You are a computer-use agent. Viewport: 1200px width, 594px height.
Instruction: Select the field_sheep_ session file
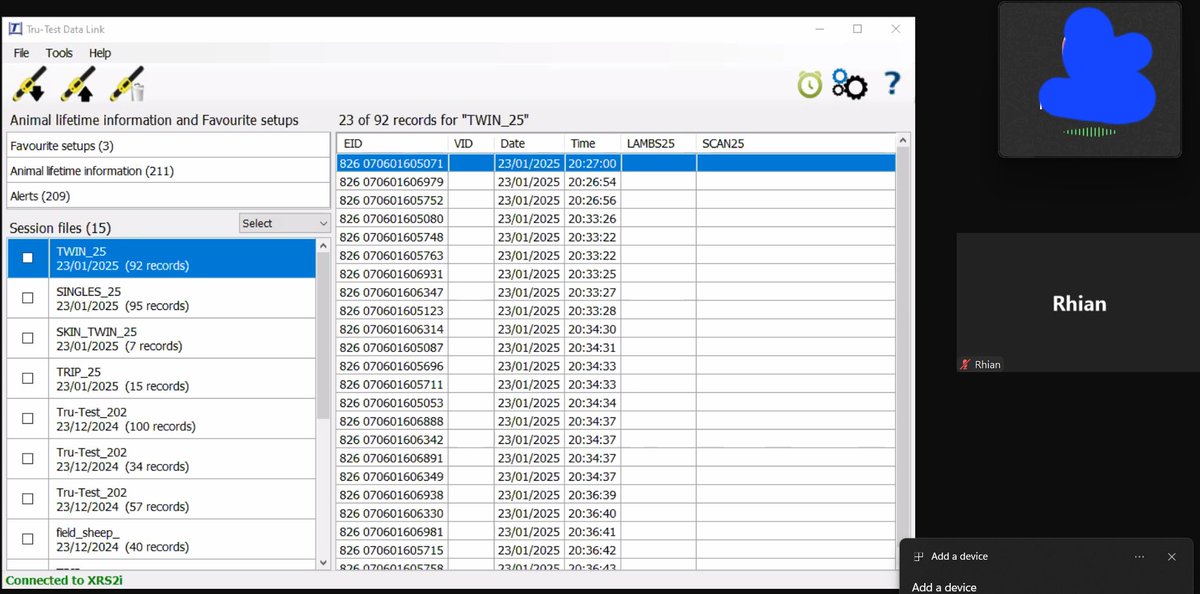161,538
